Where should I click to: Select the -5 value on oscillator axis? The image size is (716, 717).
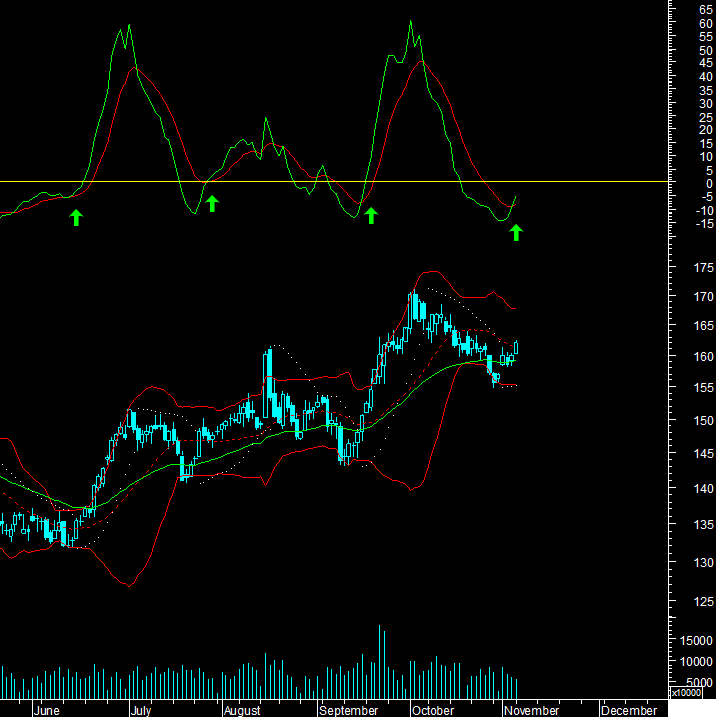tap(707, 197)
